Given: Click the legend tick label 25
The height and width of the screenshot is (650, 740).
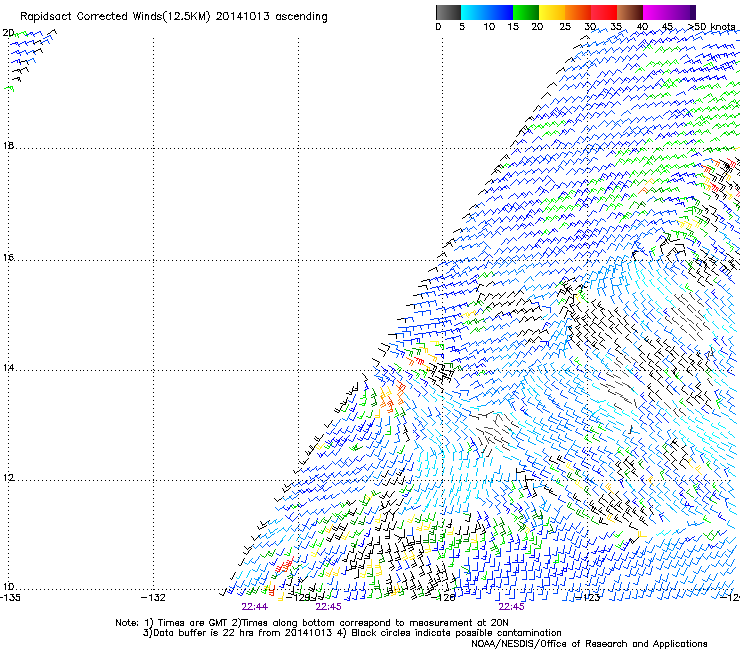Looking at the screenshot, I should click(565, 26).
